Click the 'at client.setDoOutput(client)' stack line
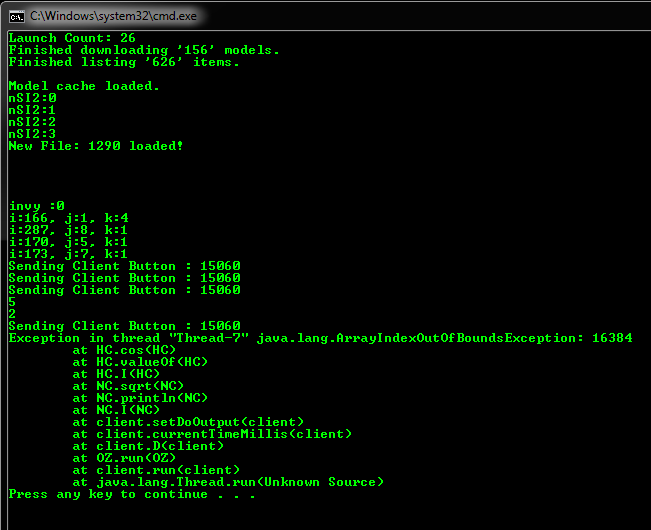Viewport: 651px width, 530px height. [x=188, y=422]
